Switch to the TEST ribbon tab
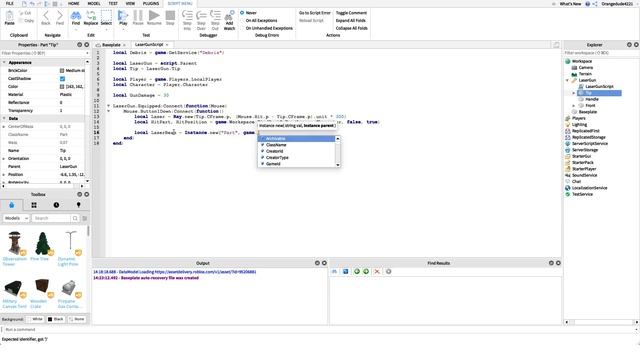Image resolution: width=640 pixels, height=360 pixels. click(x=113, y=3)
